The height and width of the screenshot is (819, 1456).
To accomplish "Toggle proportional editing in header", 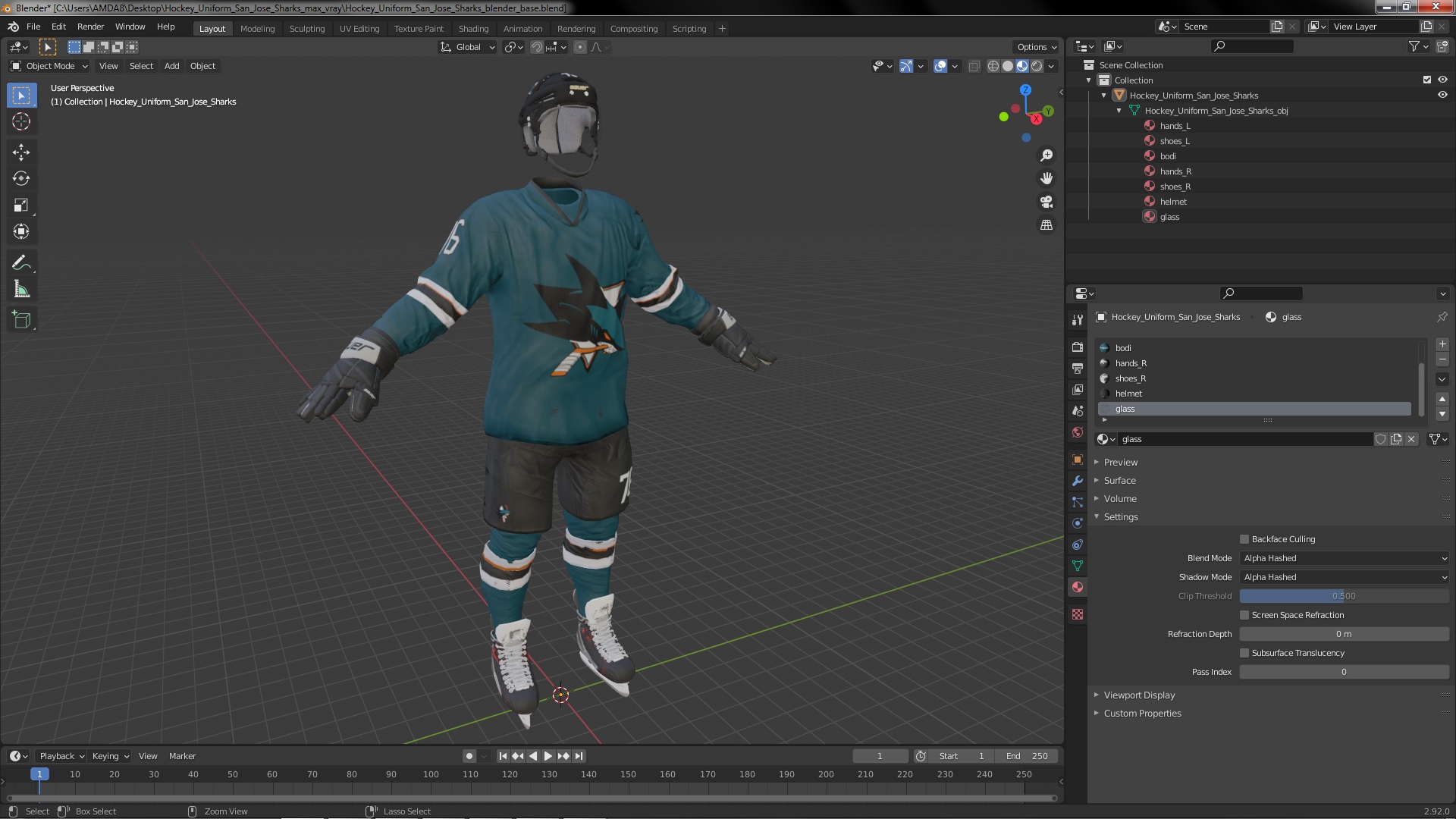I will pyautogui.click(x=580, y=47).
